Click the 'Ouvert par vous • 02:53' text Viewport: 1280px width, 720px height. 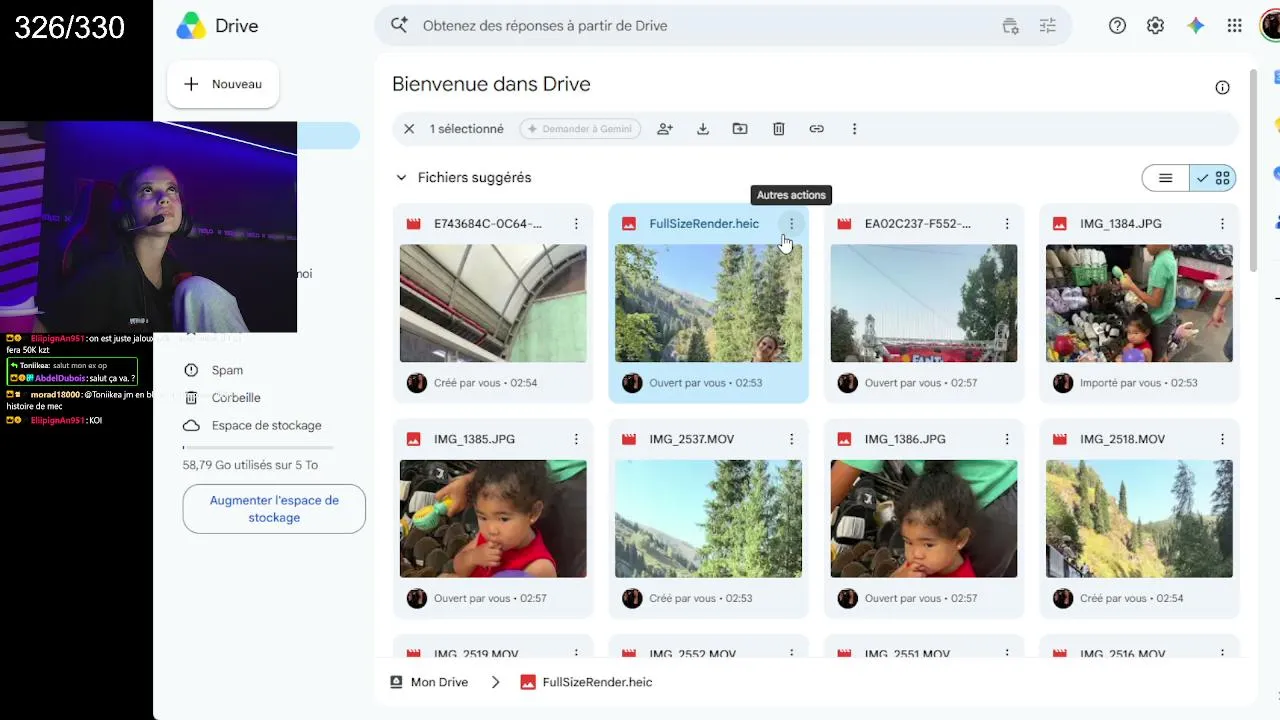click(706, 383)
